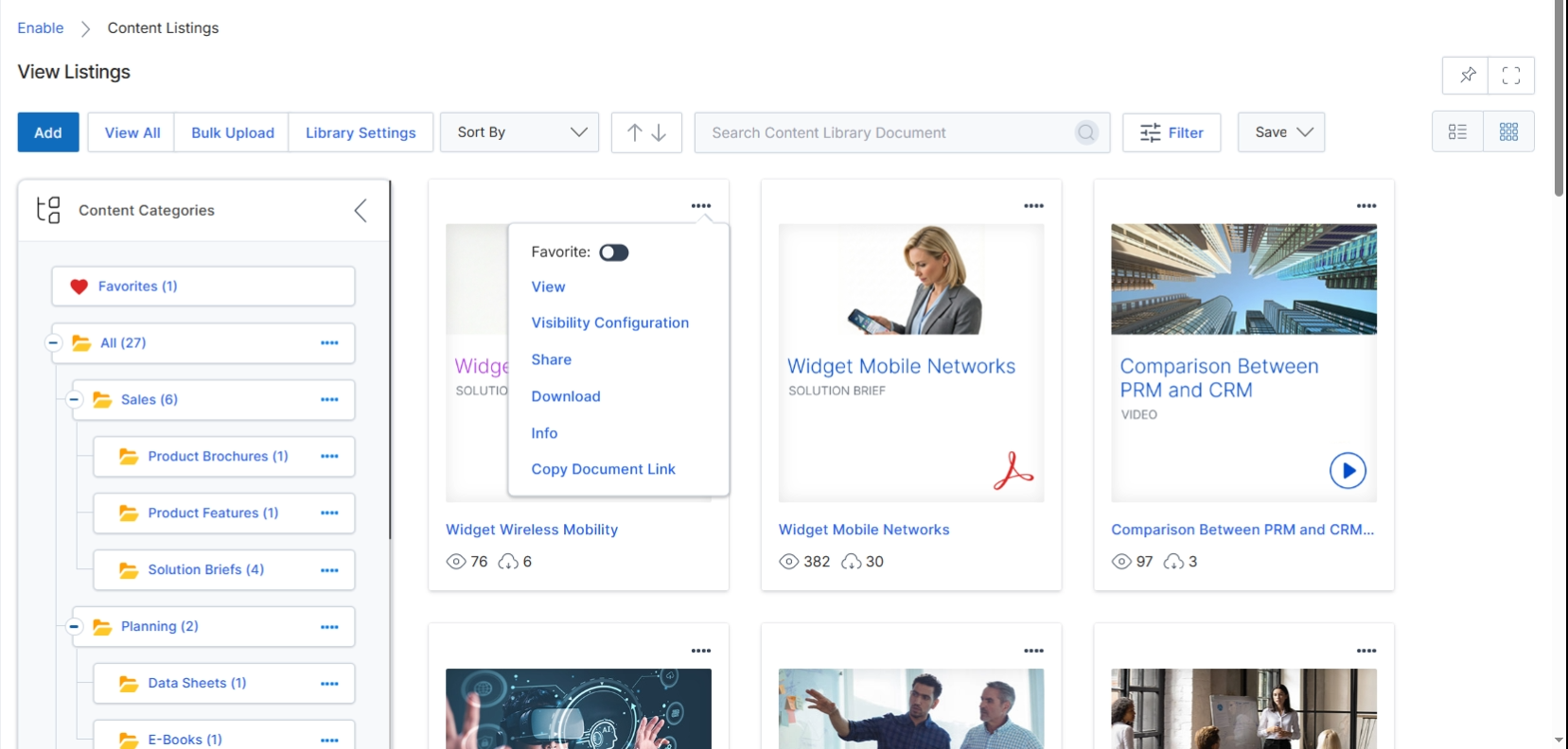This screenshot has height=749, width=1568.
Task: Go to Enable breadcrumb link
Action: pos(41,28)
